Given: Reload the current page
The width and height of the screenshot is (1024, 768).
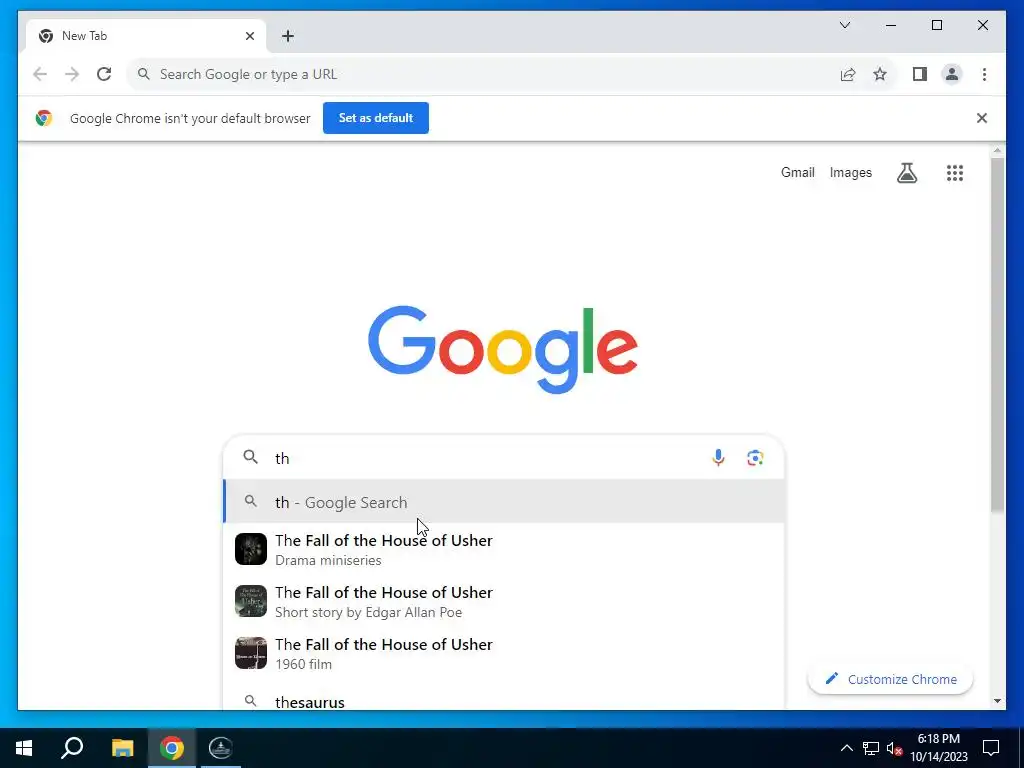Looking at the screenshot, I should pos(104,74).
